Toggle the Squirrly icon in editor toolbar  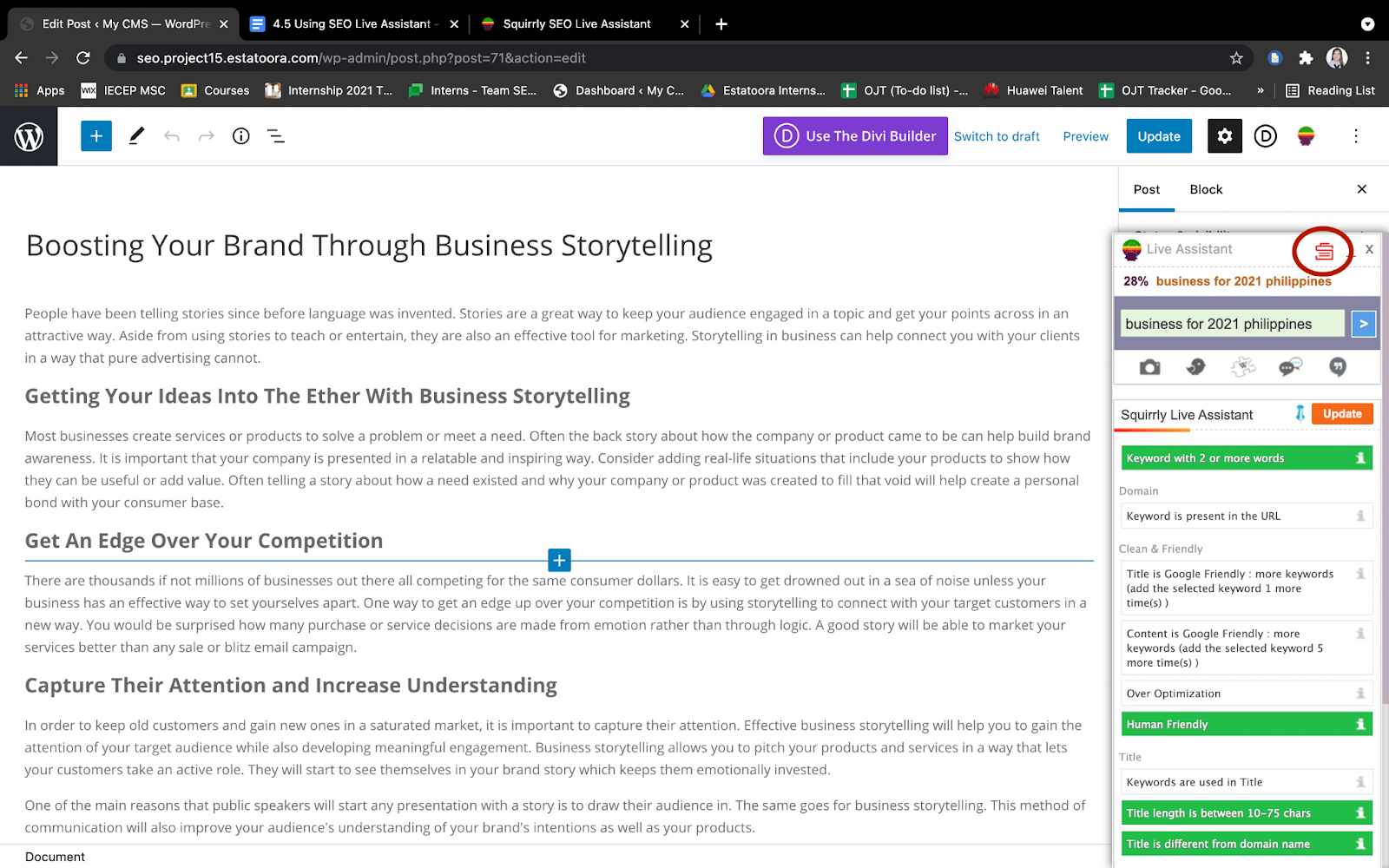pyautogui.click(x=1306, y=136)
